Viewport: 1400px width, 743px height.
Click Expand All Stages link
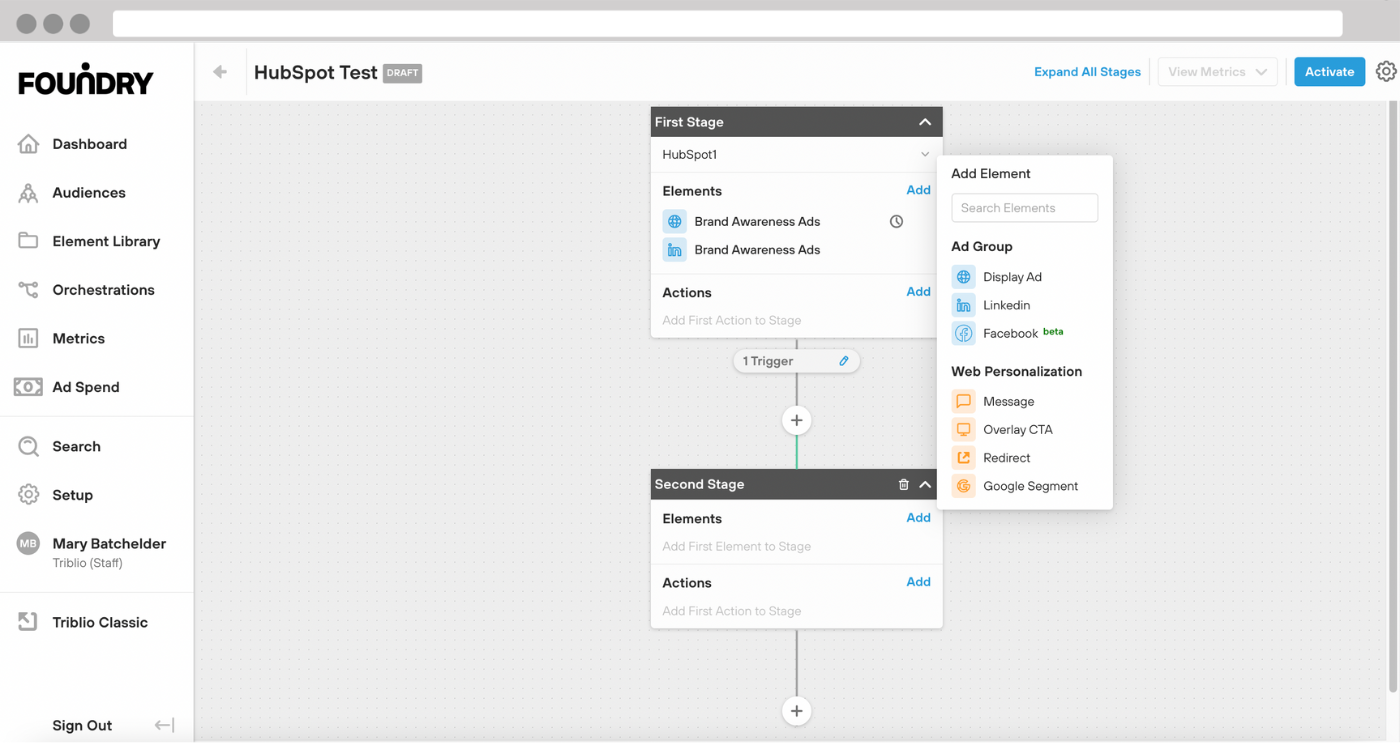[x=1087, y=72]
